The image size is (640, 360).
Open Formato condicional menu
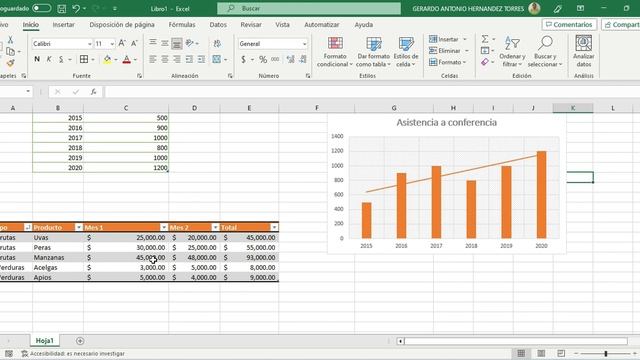[x=335, y=52]
